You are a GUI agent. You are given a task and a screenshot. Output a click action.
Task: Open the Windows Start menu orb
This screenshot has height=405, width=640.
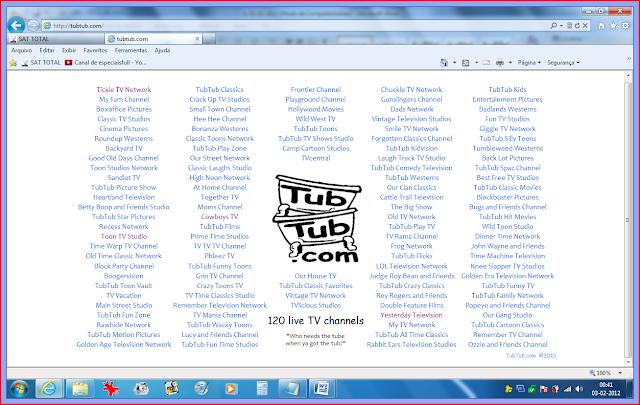point(19,389)
